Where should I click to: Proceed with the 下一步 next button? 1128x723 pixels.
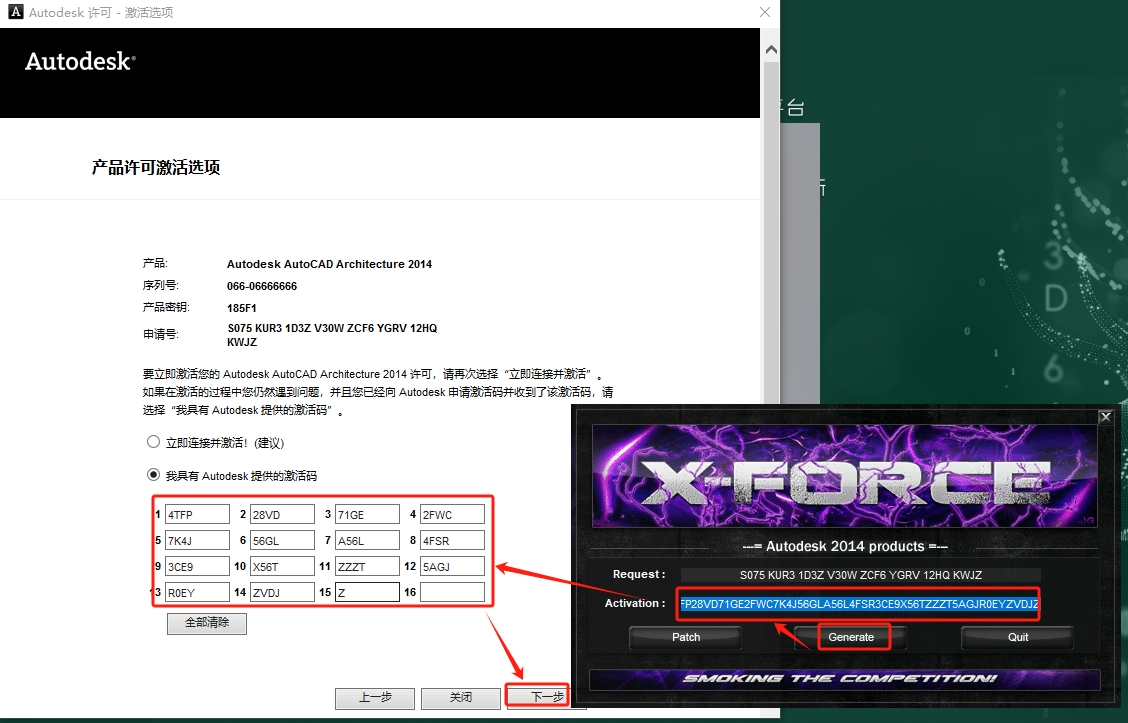click(x=546, y=697)
